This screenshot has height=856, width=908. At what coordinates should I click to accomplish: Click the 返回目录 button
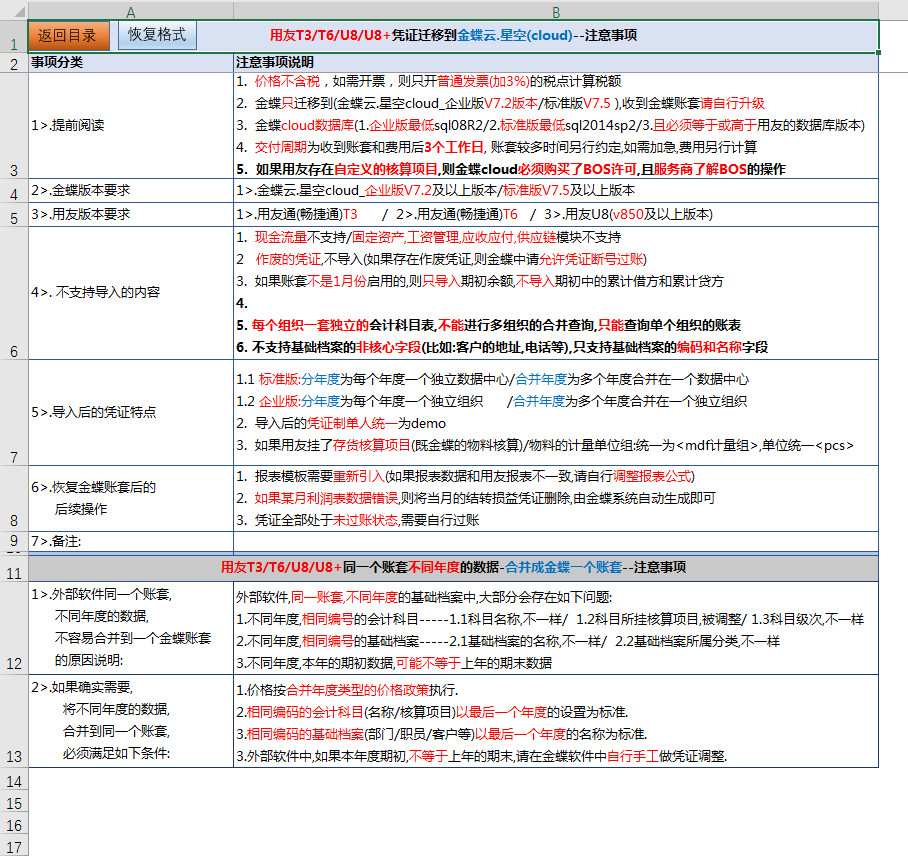(x=68, y=35)
